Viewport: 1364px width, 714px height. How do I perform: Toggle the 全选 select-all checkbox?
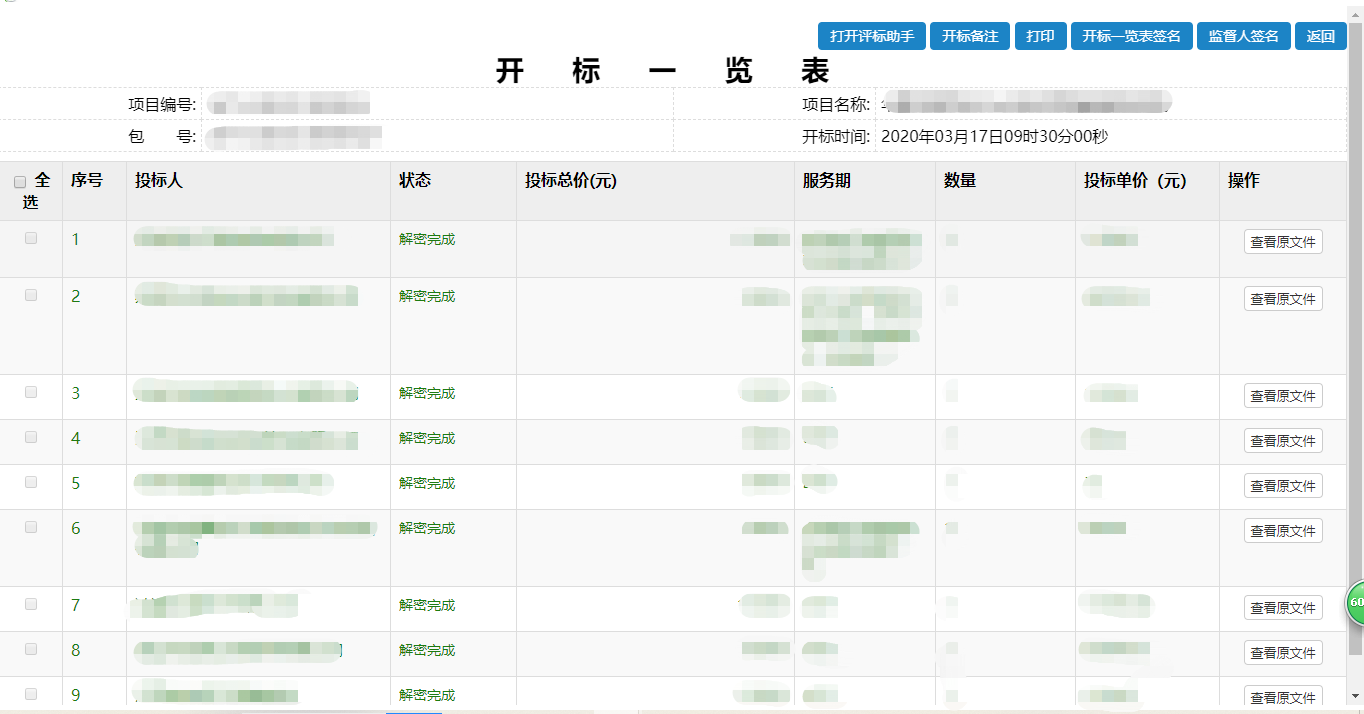coord(20,182)
